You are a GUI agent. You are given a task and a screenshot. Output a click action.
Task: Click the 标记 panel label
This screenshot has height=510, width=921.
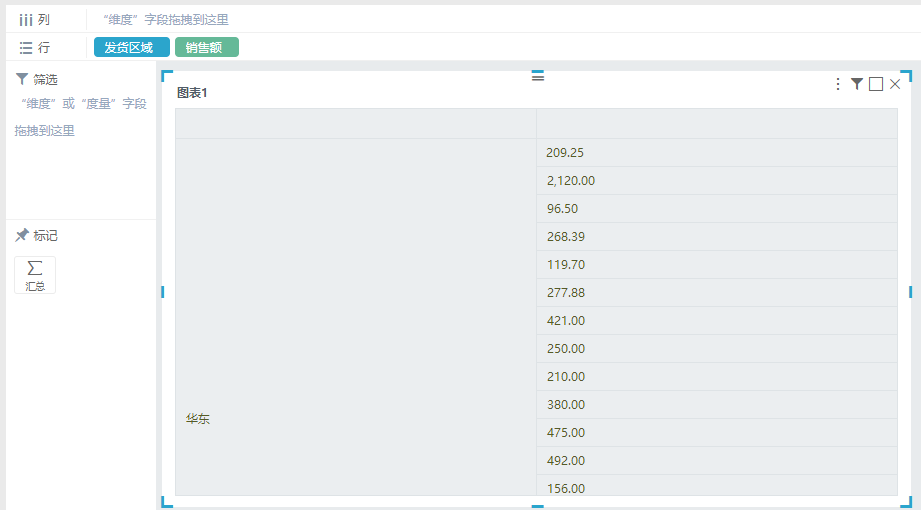click(45, 236)
